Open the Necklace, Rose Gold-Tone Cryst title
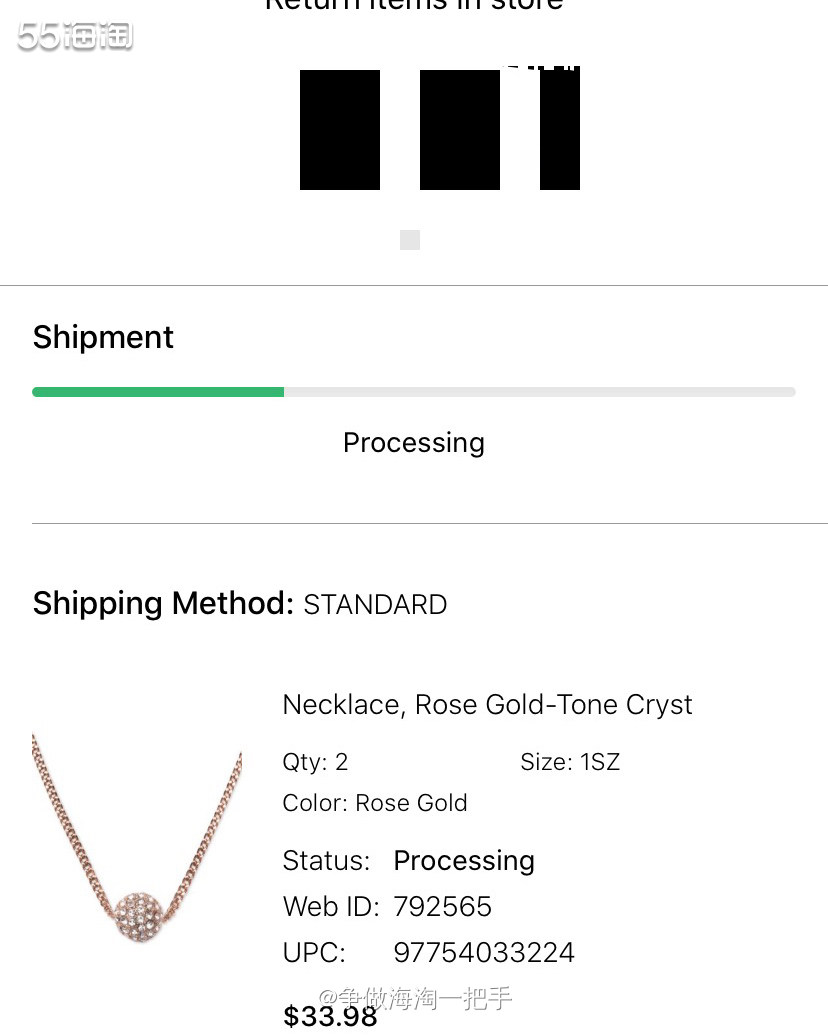Screen dimensions: 828x1035 tap(487, 705)
